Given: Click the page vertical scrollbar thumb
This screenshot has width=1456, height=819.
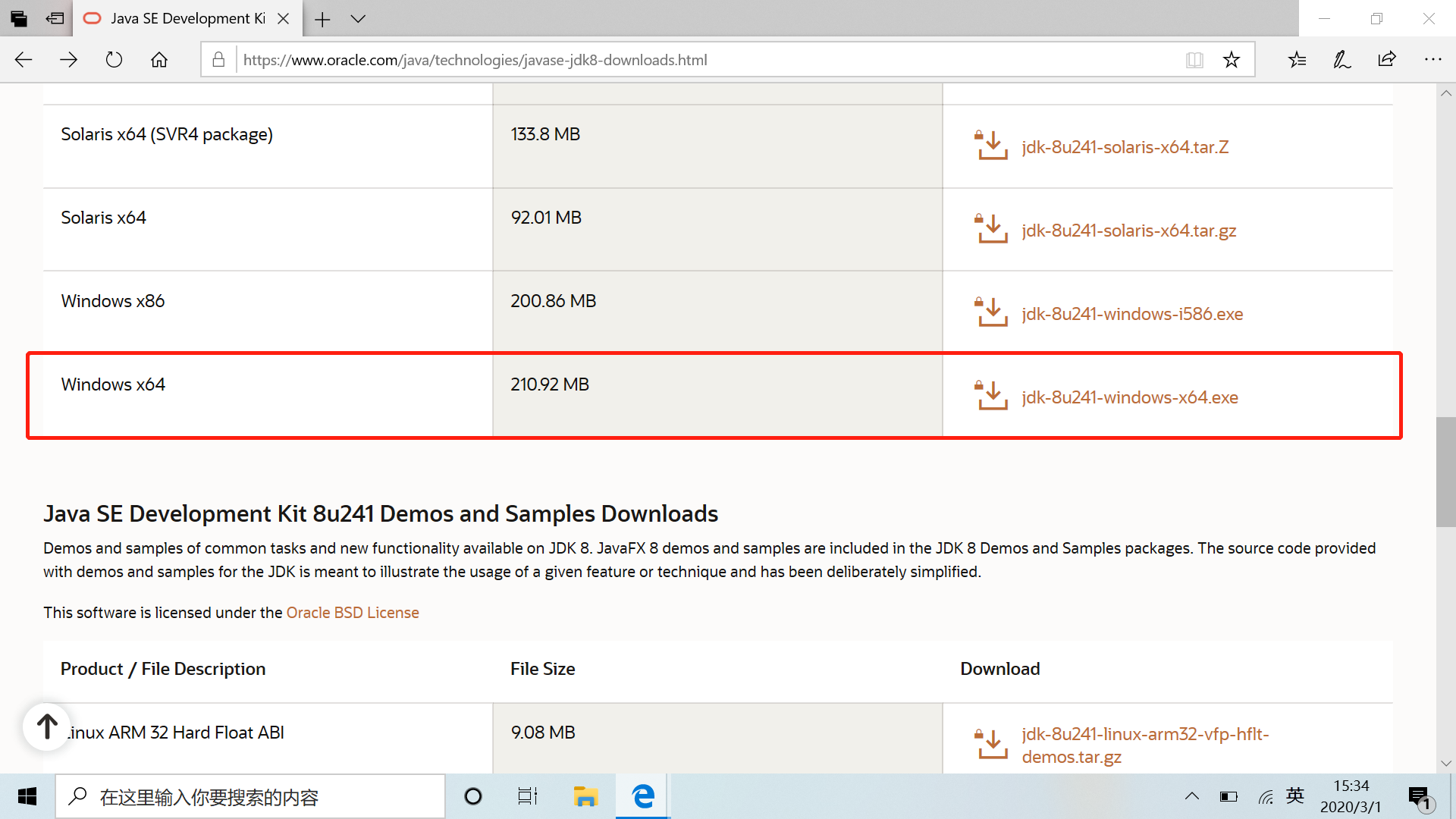Looking at the screenshot, I should 1445,470.
